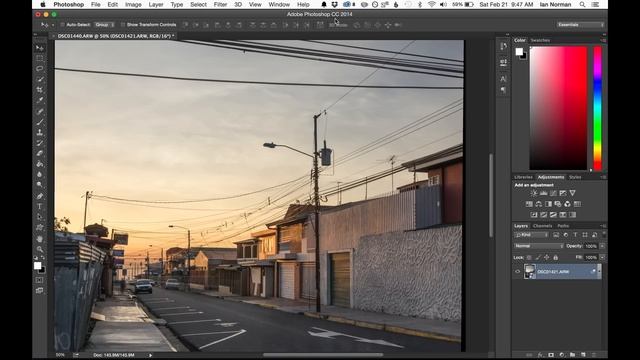Open the Filter menu

tap(220, 4)
